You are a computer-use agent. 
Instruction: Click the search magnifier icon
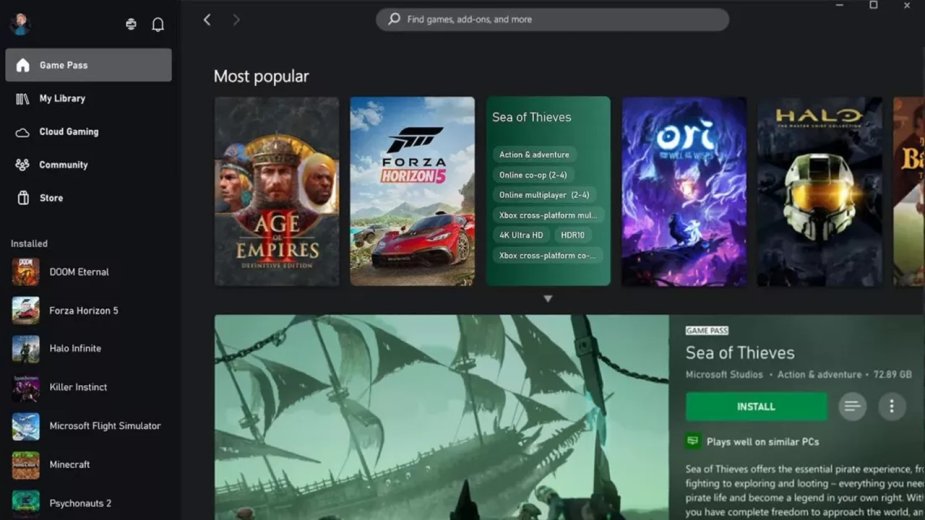pyautogui.click(x=394, y=19)
